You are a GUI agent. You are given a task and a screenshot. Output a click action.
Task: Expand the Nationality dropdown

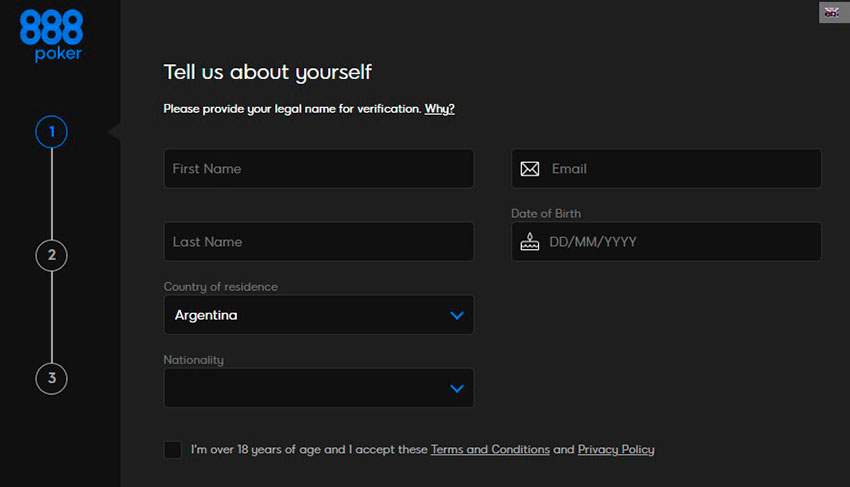coord(319,388)
